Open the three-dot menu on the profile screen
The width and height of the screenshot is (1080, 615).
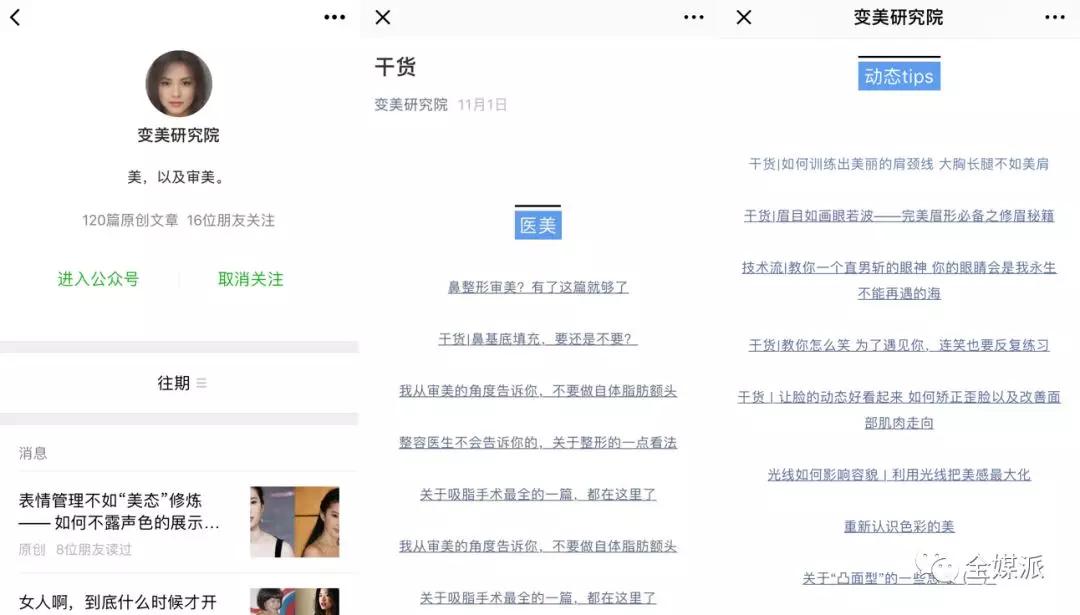(335, 17)
